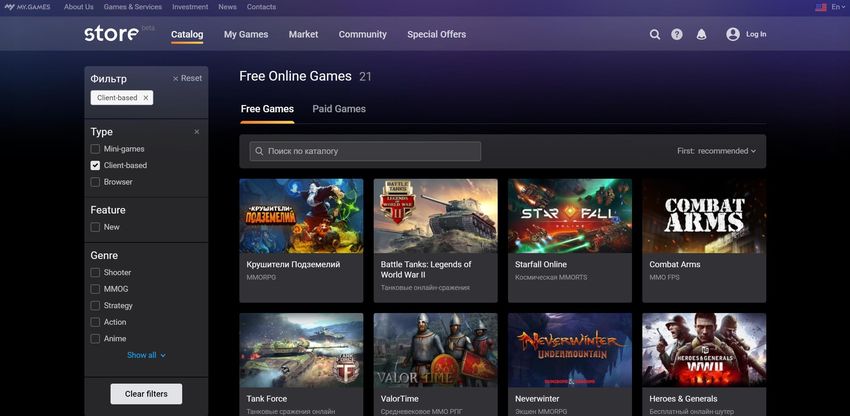Click the US flag language icon
850x416 pixels.
pos(821,7)
